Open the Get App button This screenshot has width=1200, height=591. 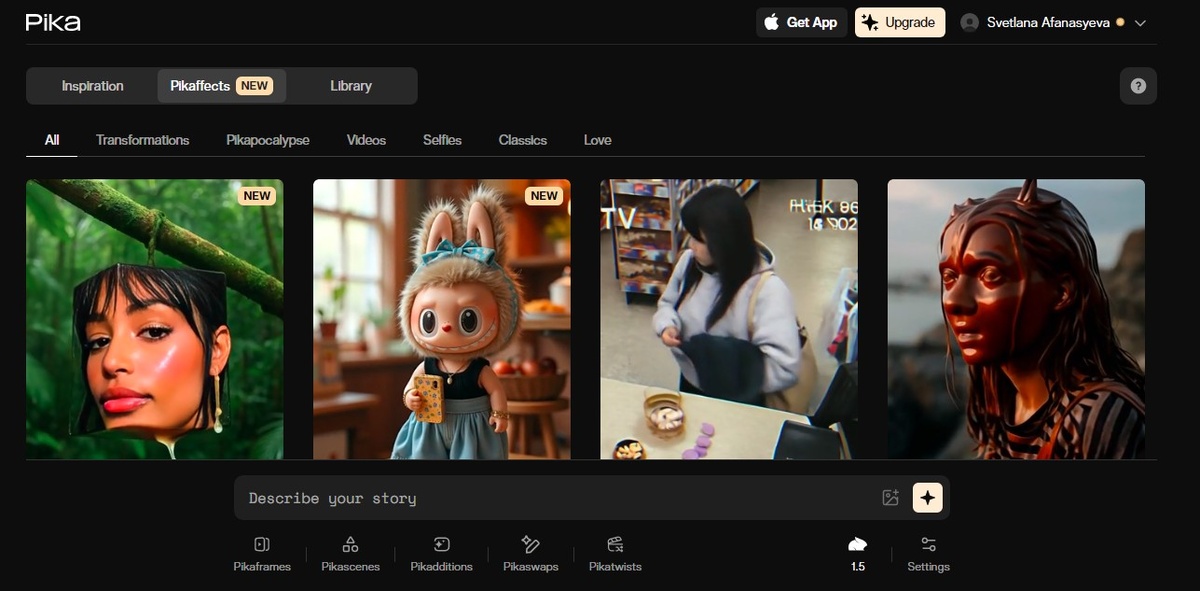[801, 22]
